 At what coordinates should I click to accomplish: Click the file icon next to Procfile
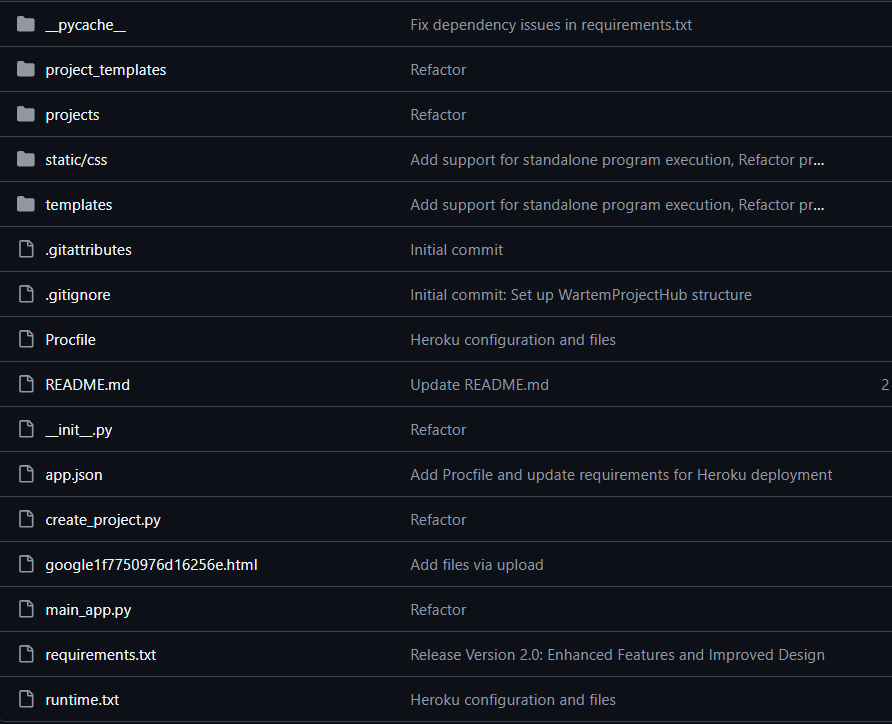[26, 339]
